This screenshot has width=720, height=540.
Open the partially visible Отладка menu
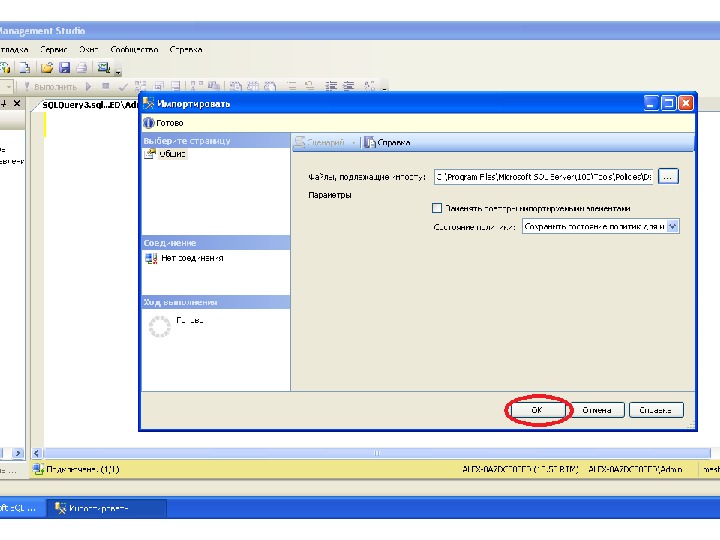[14, 50]
